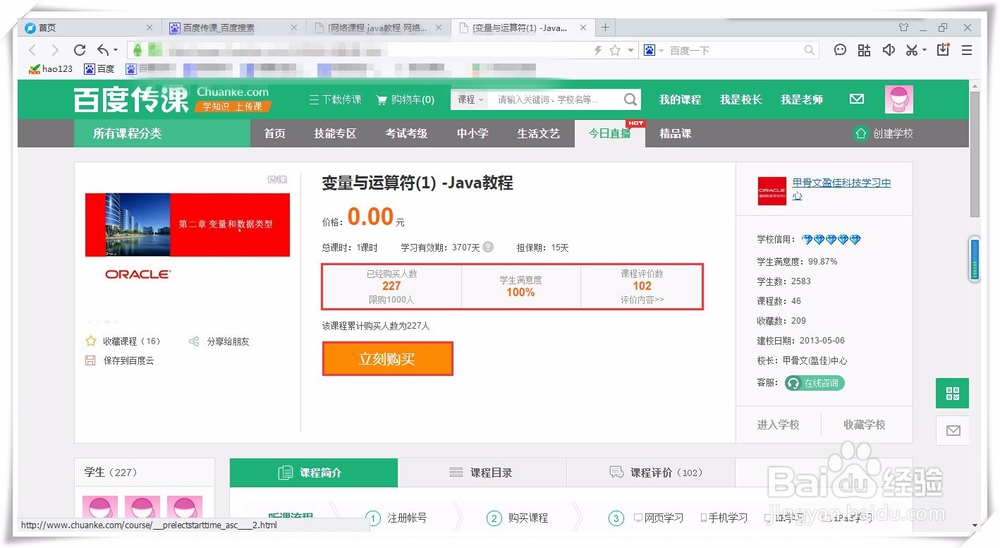1000x548 pixels.
Task: Click magnifier in browser search box
Action: (809, 50)
